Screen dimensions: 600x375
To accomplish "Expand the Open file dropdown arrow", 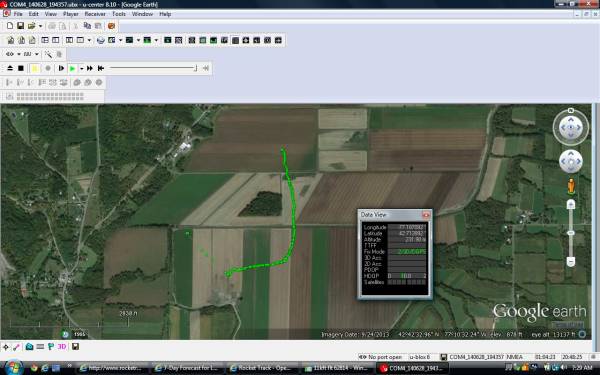I will [40, 26].
